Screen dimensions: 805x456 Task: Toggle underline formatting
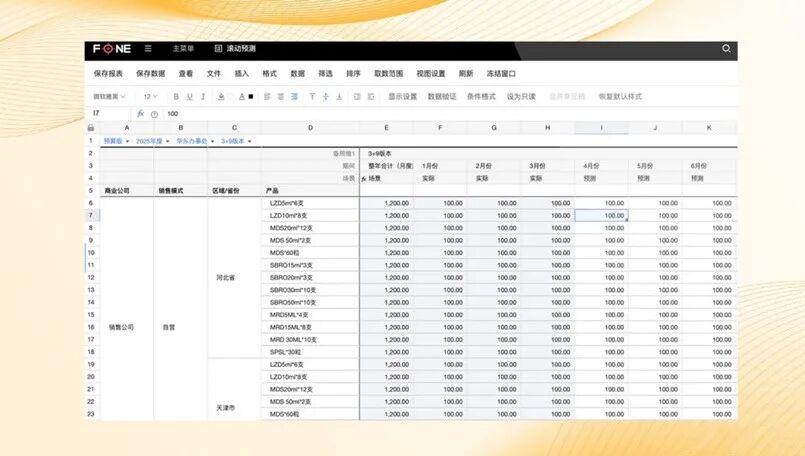(x=189, y=97)
